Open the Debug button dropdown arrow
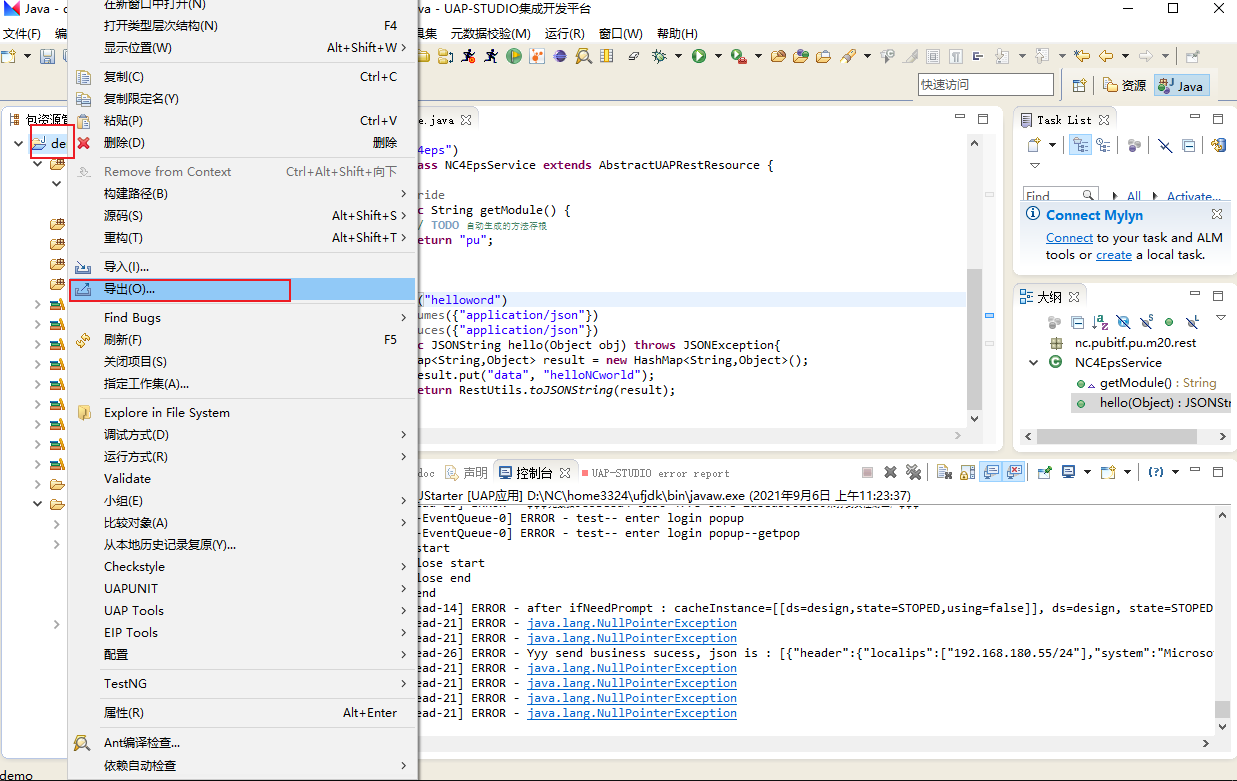This screenshot has height=781, width=1237. [x=678, y=57]
